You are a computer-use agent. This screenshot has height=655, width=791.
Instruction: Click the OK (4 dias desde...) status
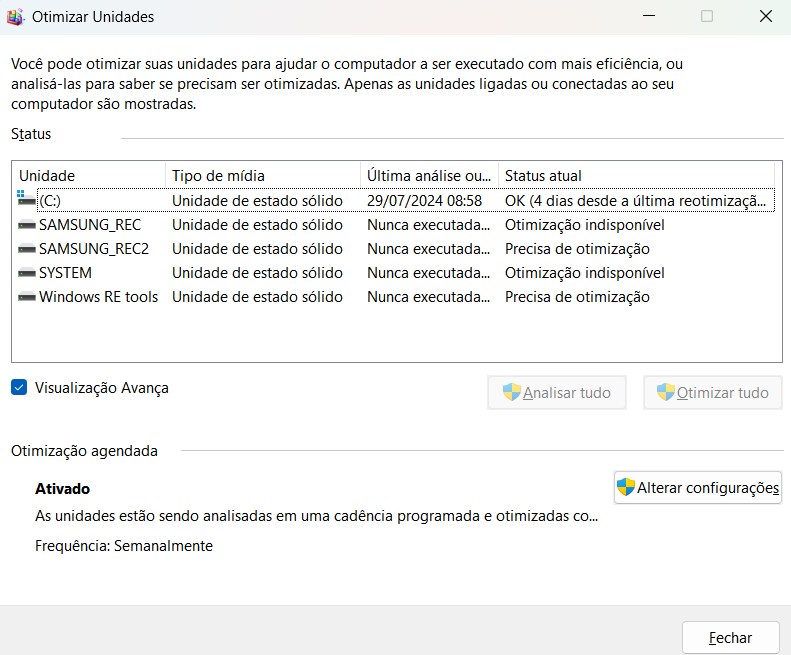(x=635, y=201)
